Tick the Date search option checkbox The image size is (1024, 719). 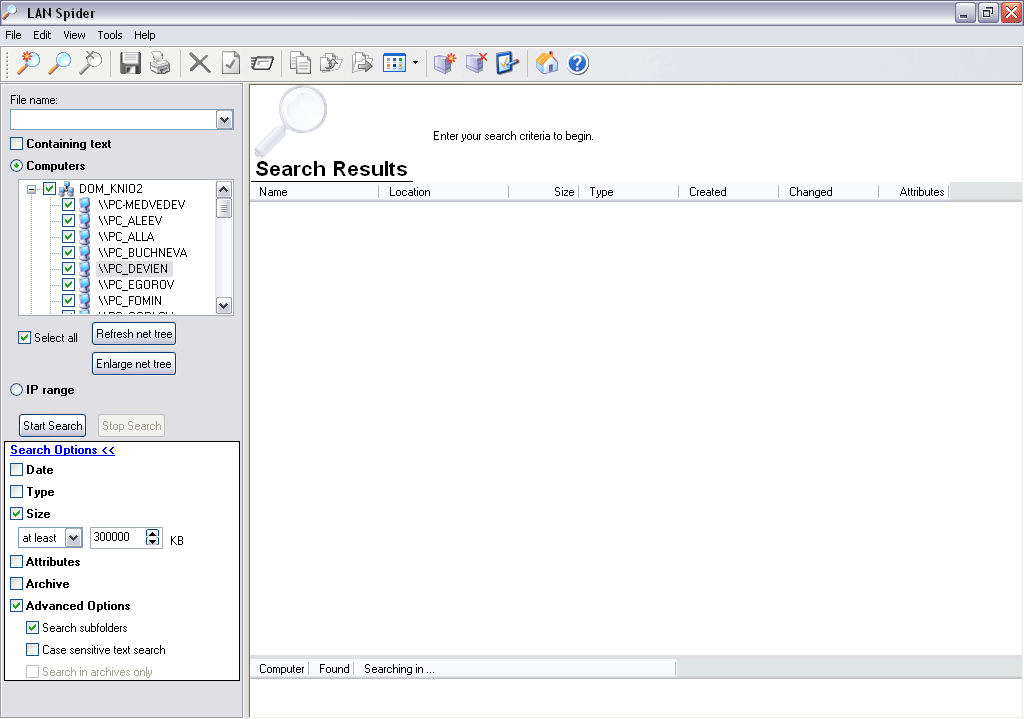pyautogui.click(x=17, y=470)
